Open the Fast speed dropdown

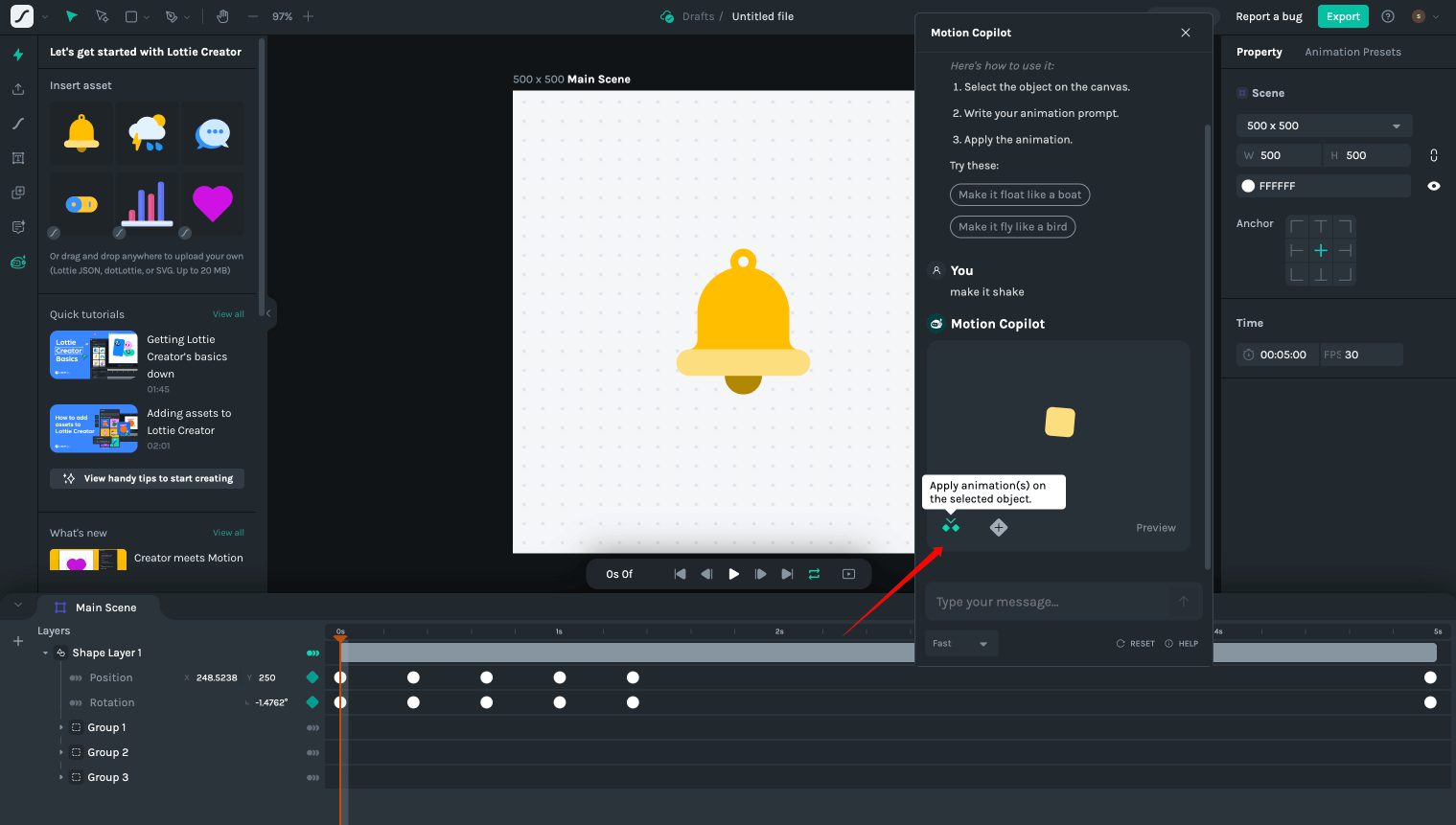(x=960, y=644)
